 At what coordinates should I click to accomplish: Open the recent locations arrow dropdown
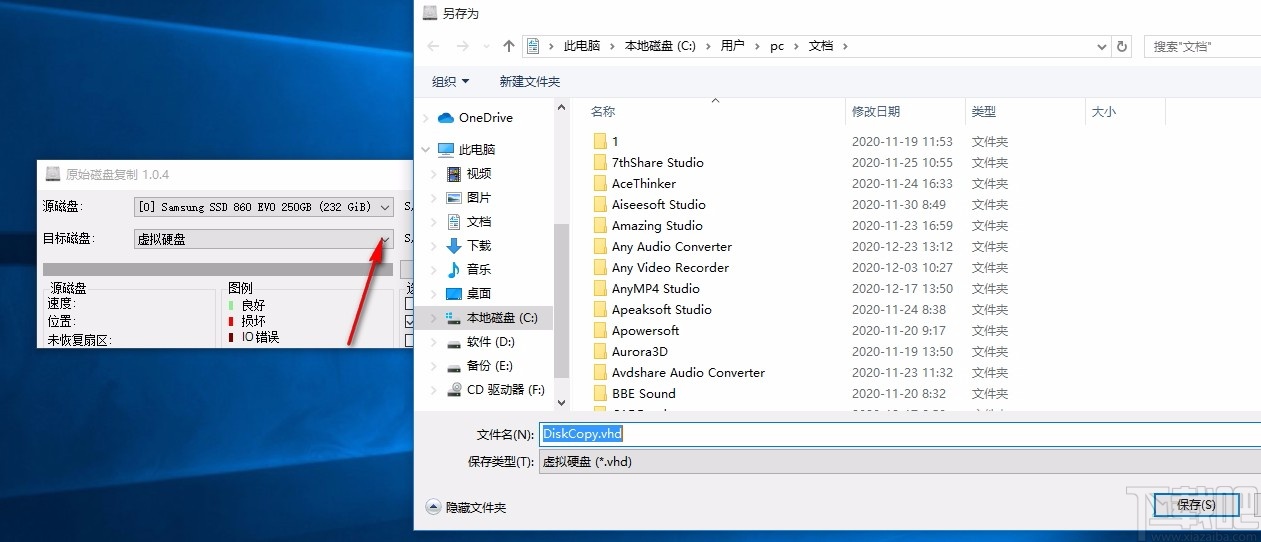pyautogui.click(x=488, y=46)
